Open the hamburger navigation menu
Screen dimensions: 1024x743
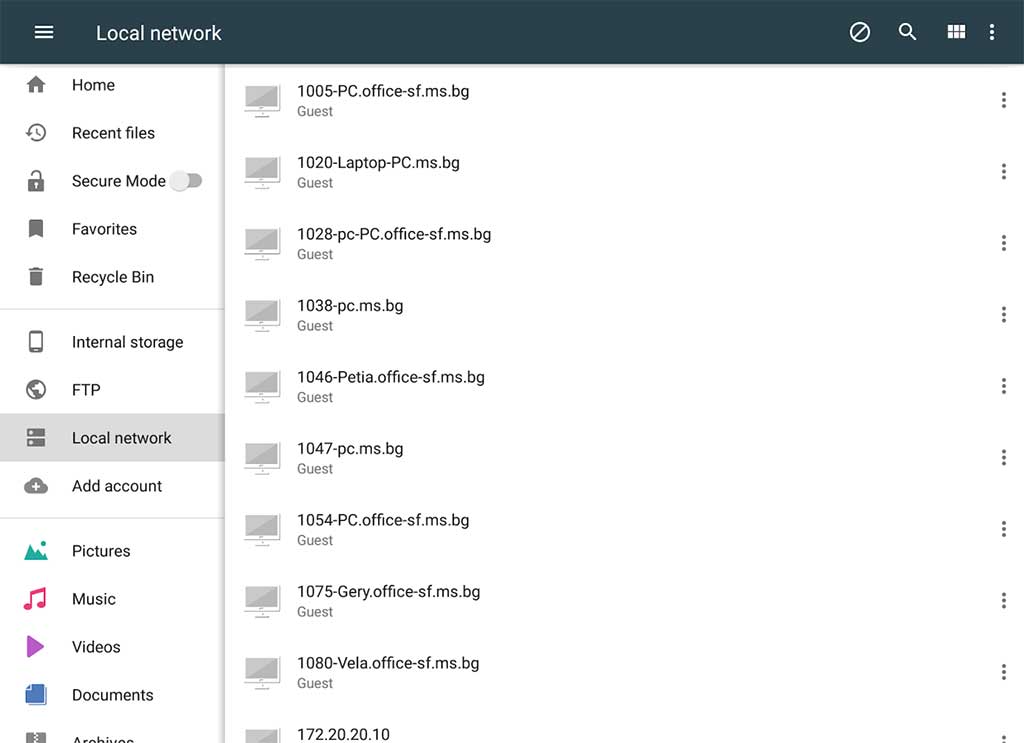pos(44,32)
